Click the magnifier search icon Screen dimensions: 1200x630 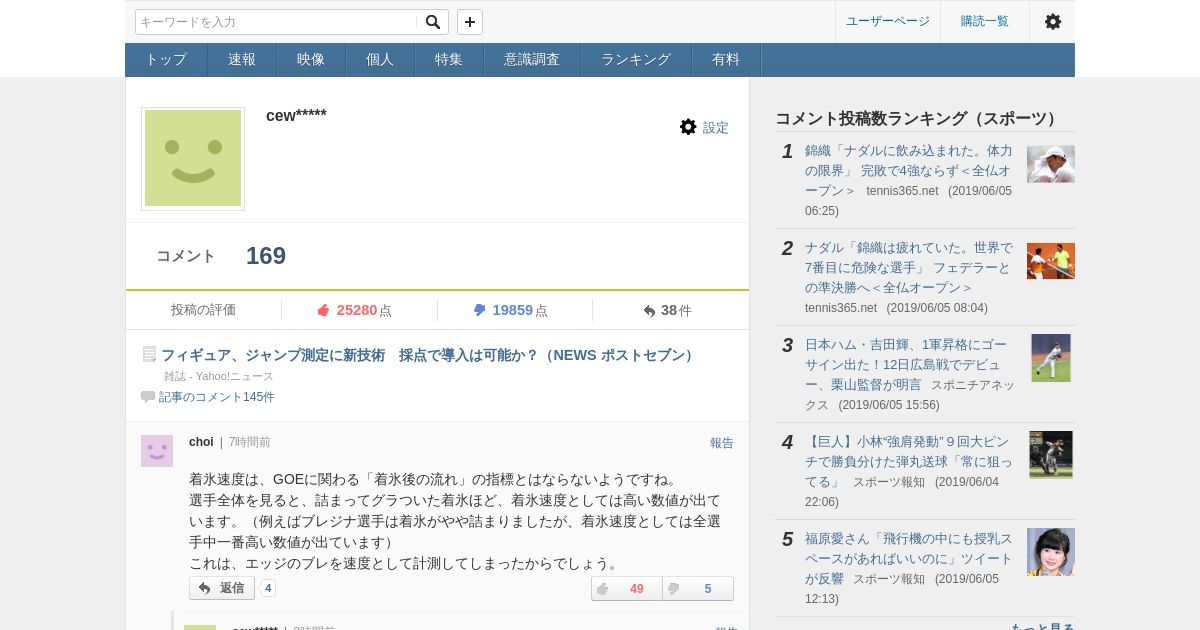432,22
